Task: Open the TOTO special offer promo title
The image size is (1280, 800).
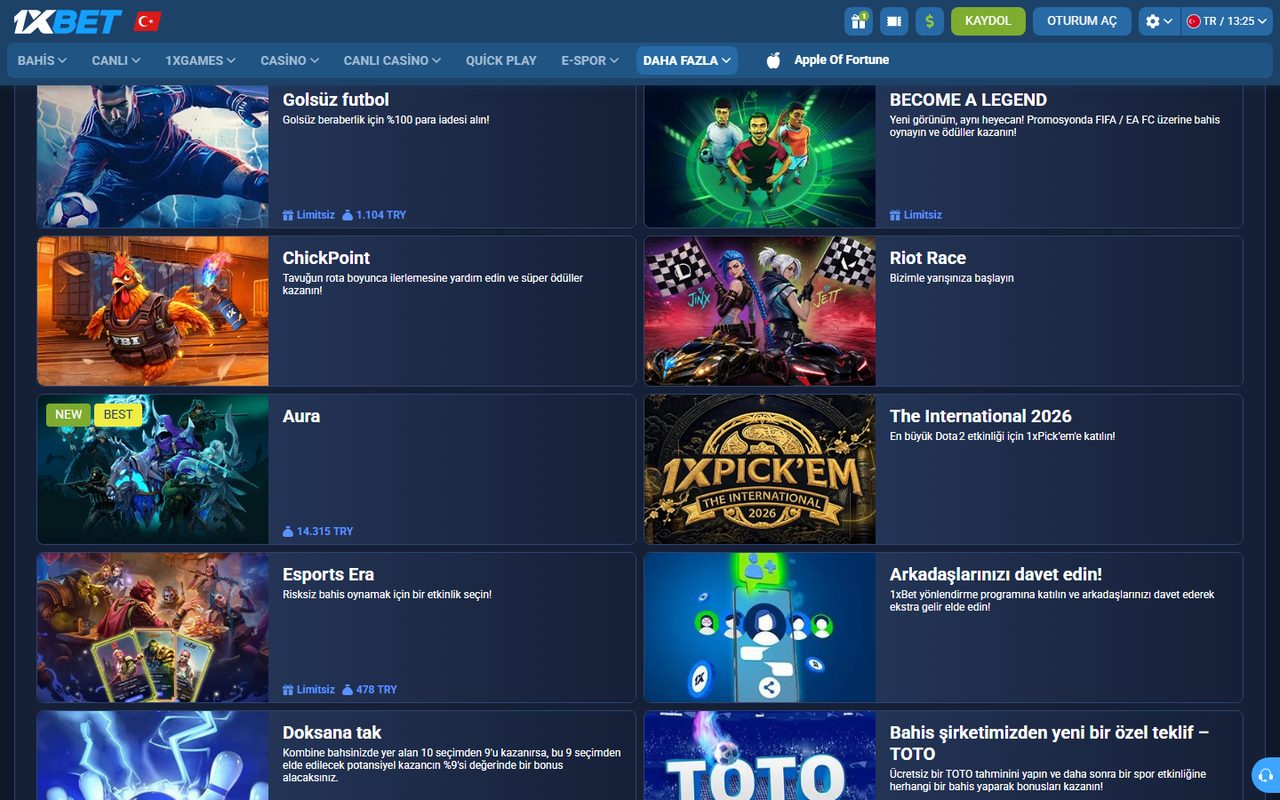Action: (1049, 743)
